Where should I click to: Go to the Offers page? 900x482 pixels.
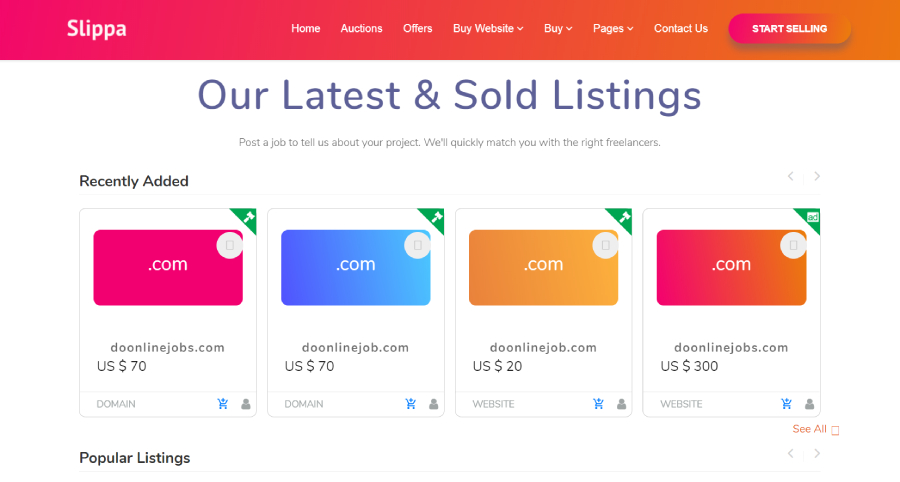pos(418,29)
